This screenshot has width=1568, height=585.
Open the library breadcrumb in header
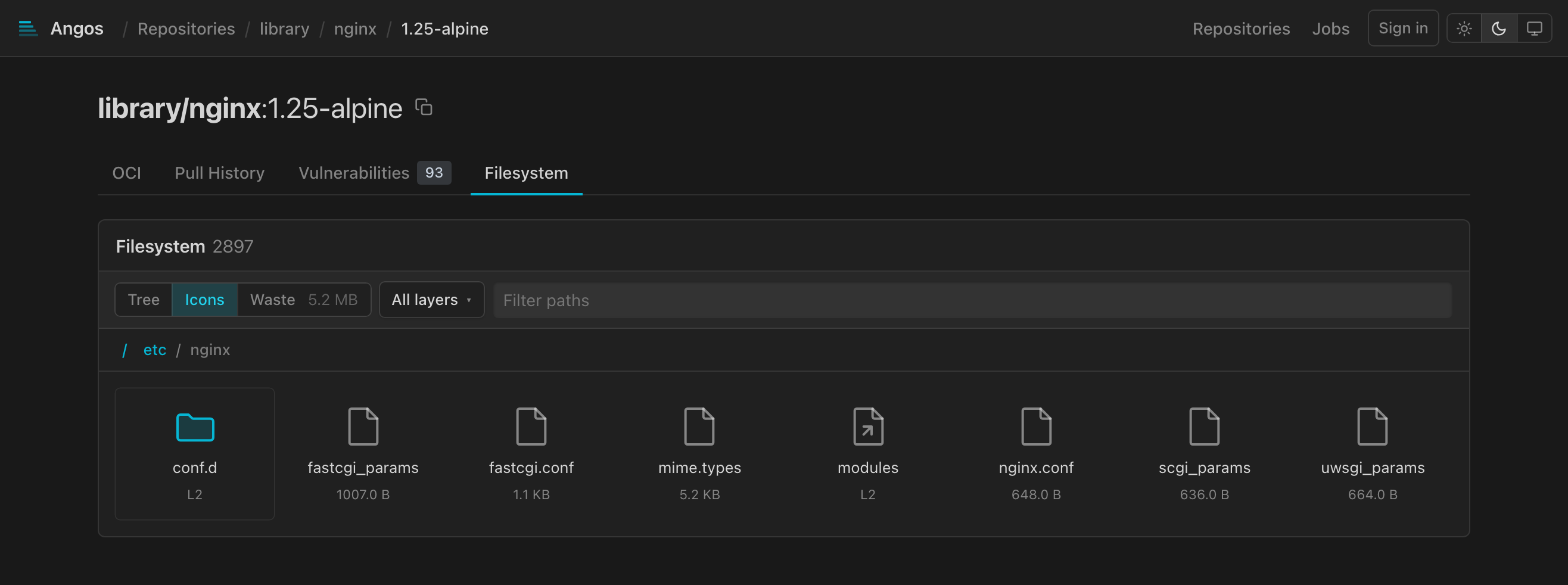[x=284, y=29]
